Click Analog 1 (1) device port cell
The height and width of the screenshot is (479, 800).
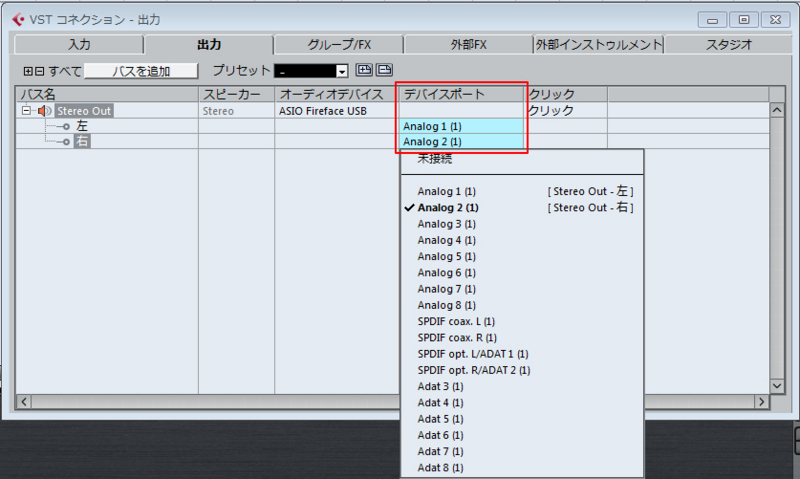(462, 126)
